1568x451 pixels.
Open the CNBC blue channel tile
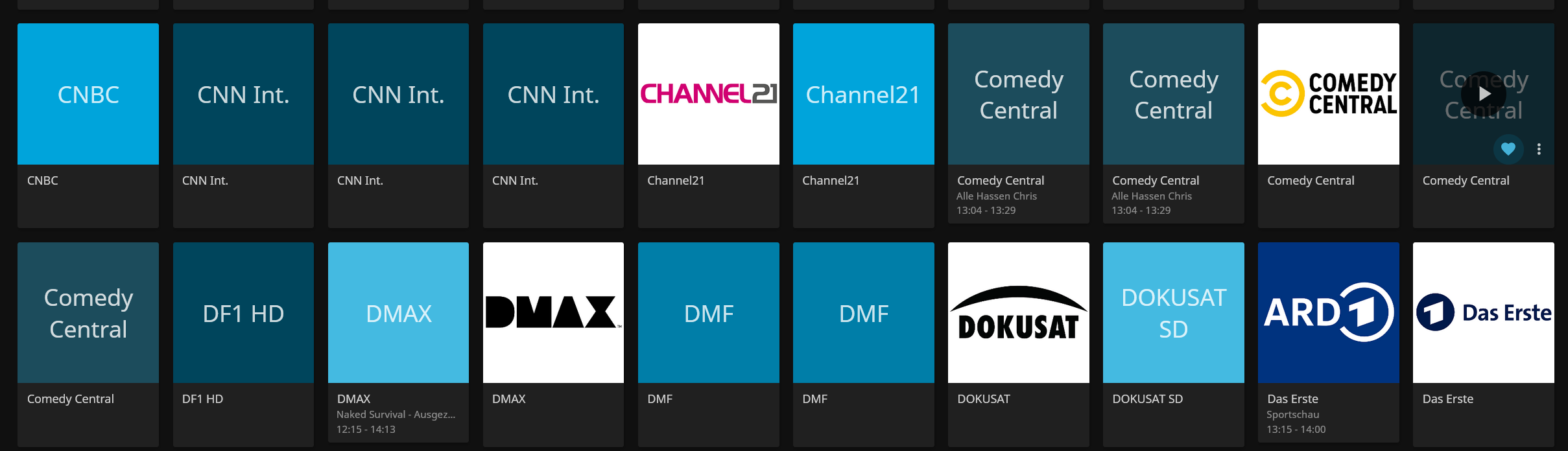(88, 94)
